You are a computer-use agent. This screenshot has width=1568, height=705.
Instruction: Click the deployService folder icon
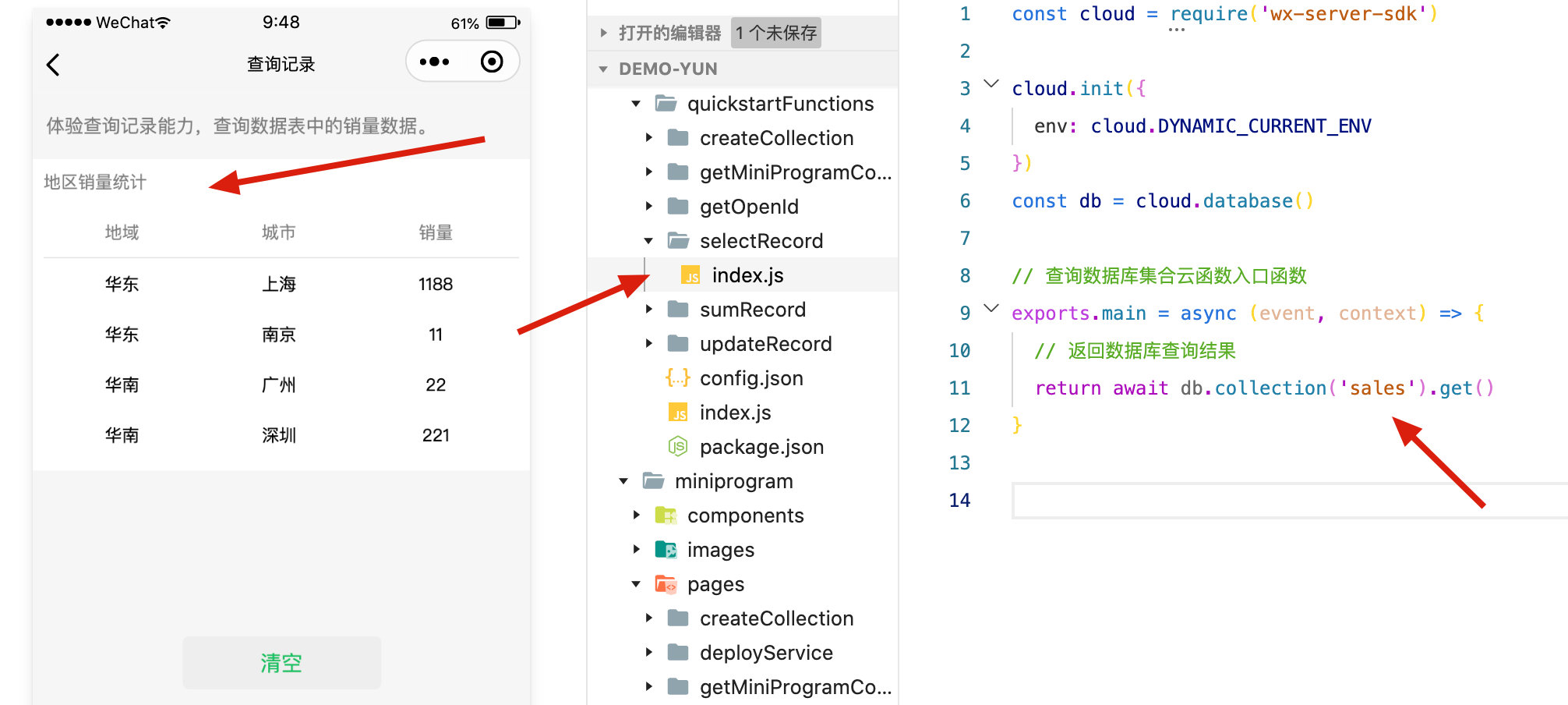point(678,652)
